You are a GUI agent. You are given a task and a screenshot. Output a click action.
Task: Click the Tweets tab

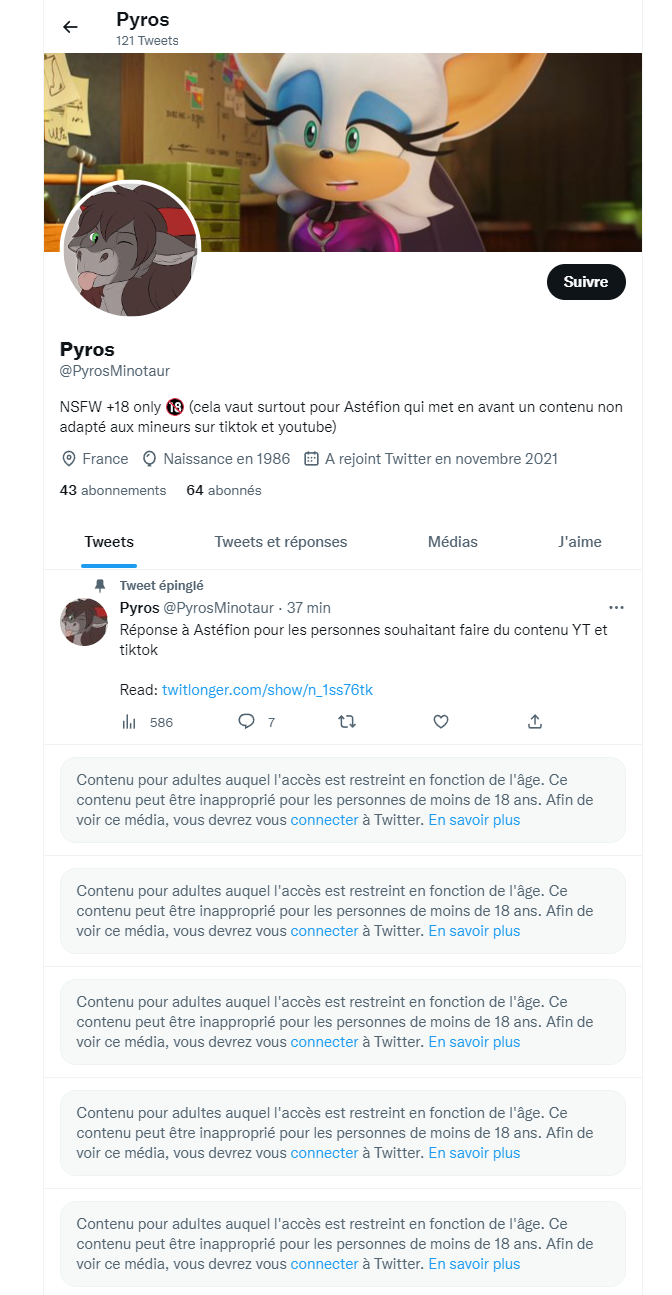click(x=109, y=542)
